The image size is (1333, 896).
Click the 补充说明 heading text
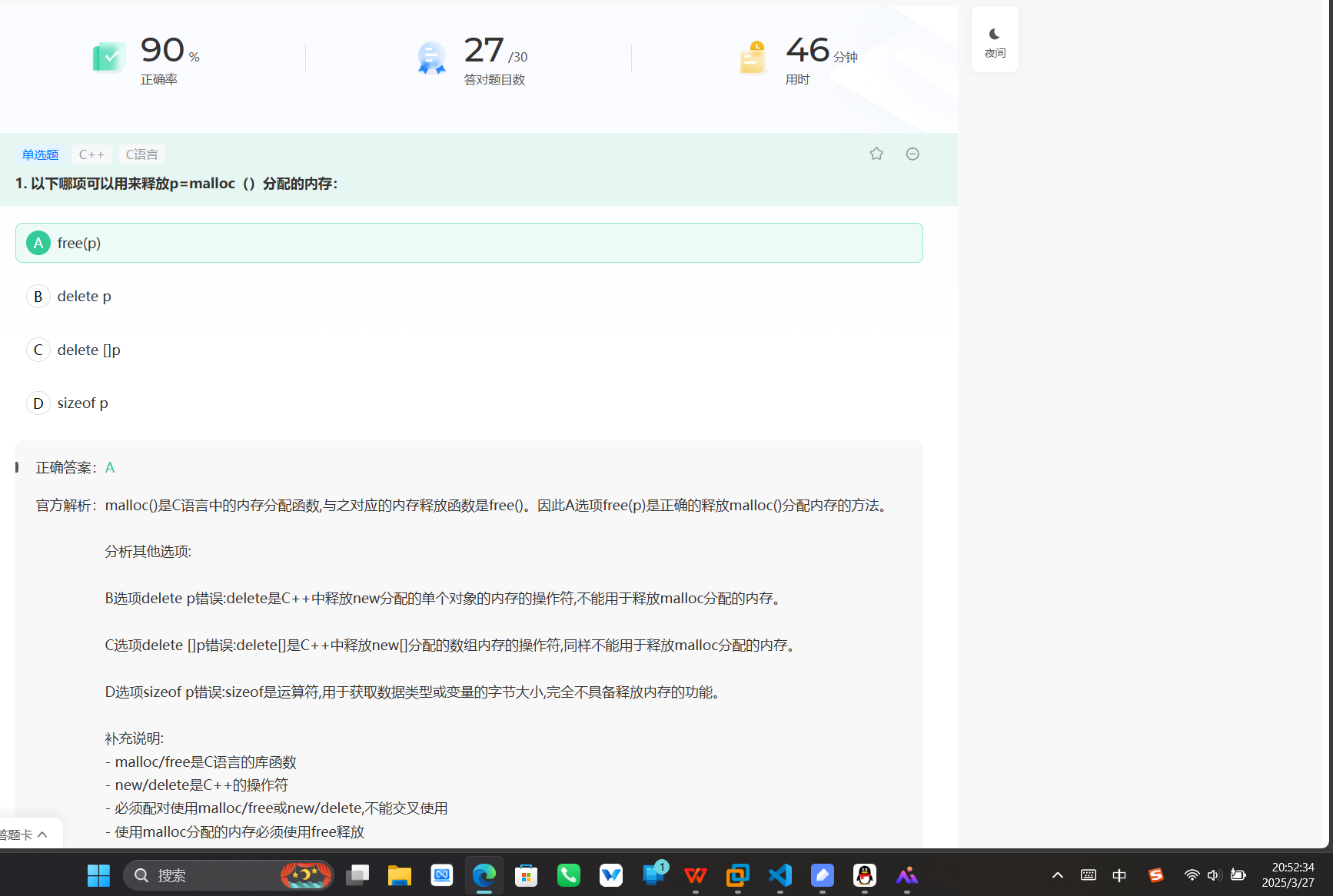pyautogui.click(x=135, y=738)
